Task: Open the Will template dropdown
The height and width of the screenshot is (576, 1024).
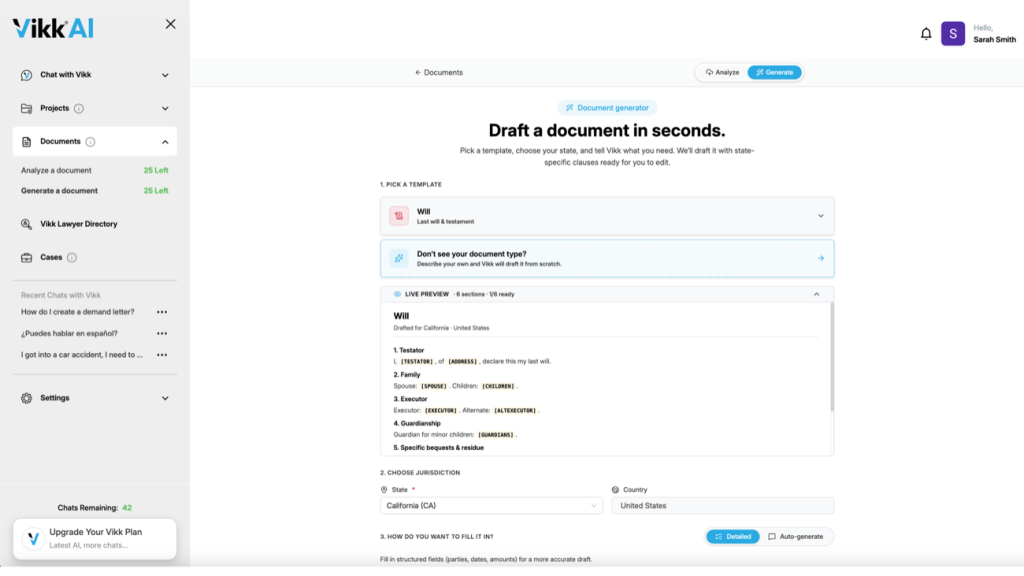Action: (607, 216)
